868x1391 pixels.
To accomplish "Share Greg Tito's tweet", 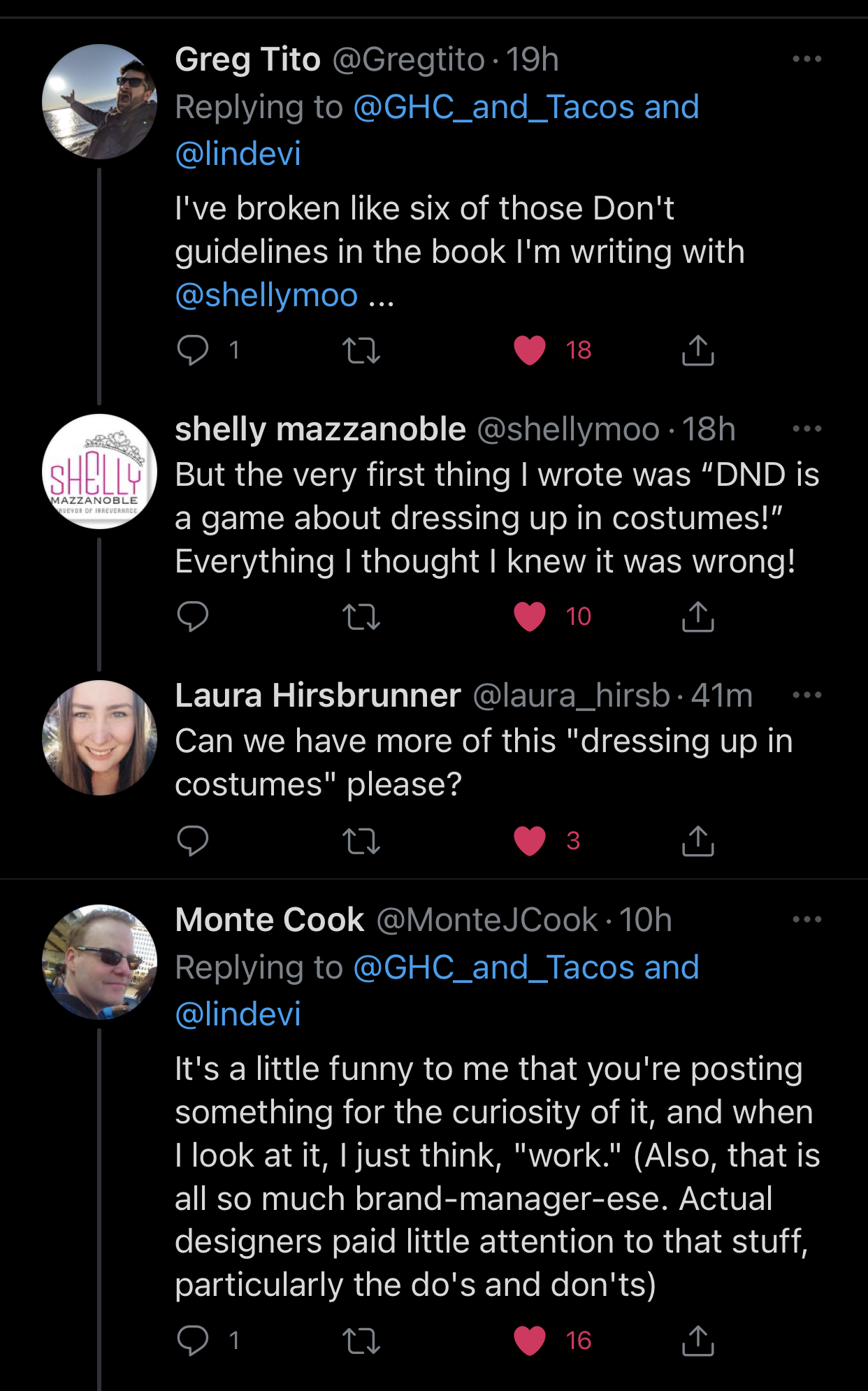I will pyautogui.click(x=697, y=350).
